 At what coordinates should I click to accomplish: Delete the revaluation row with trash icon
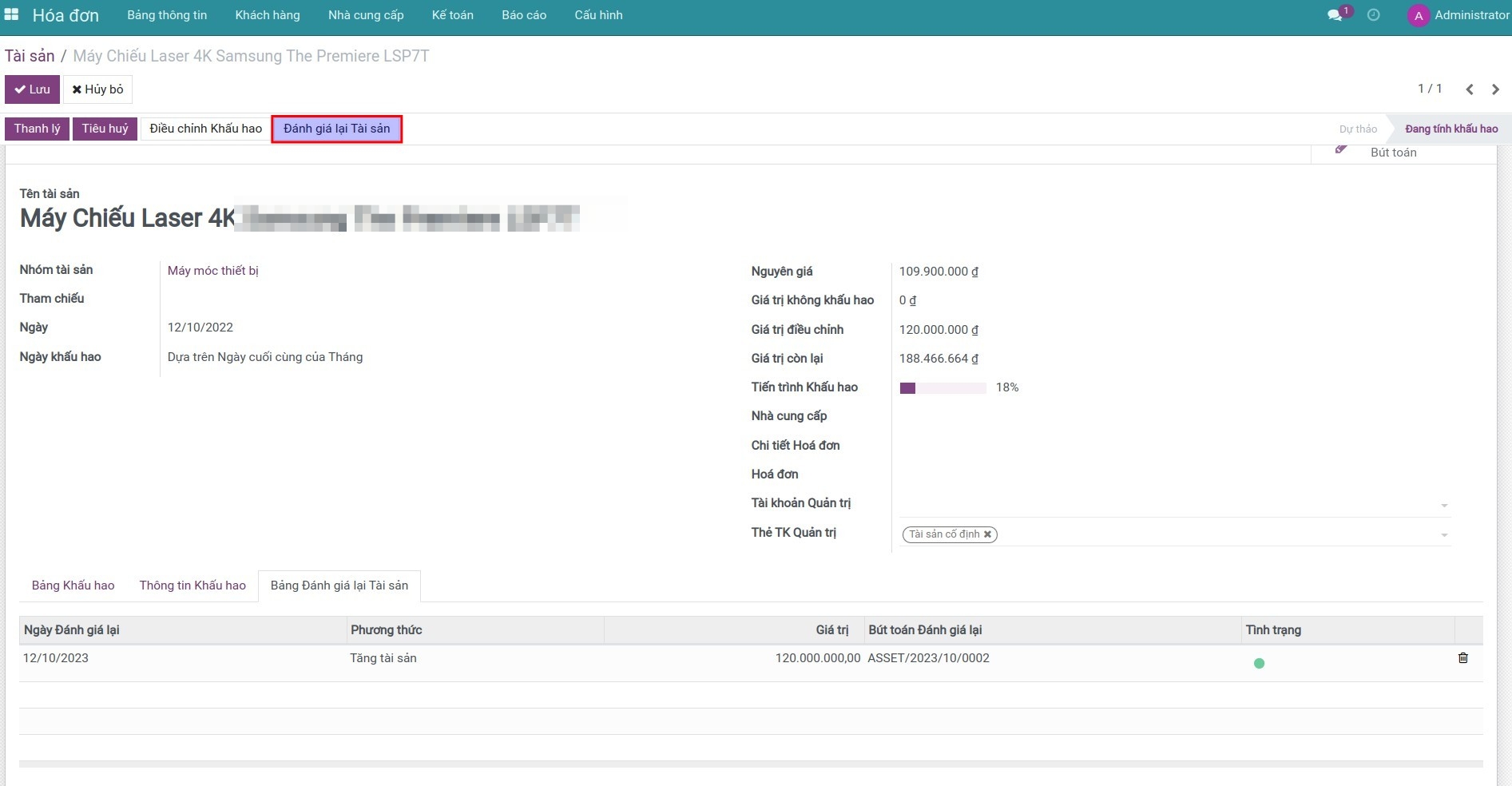(1462, 658)
